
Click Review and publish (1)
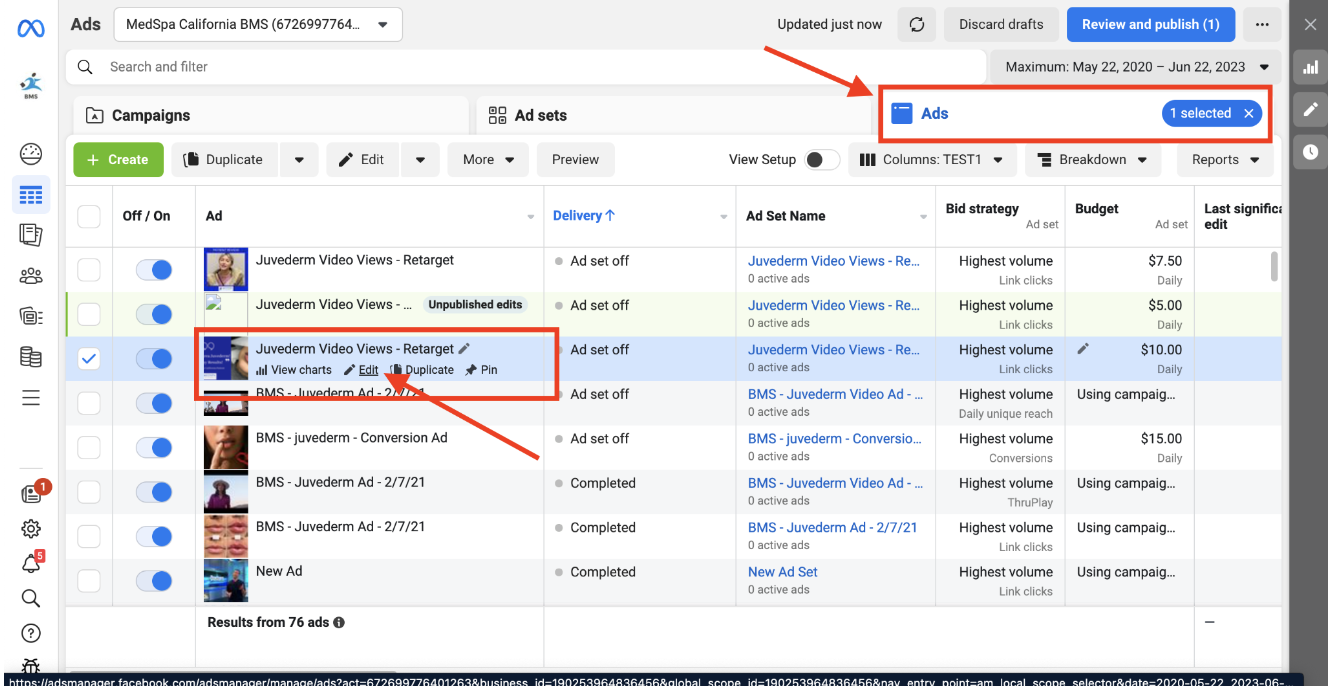click(1151, 25)
